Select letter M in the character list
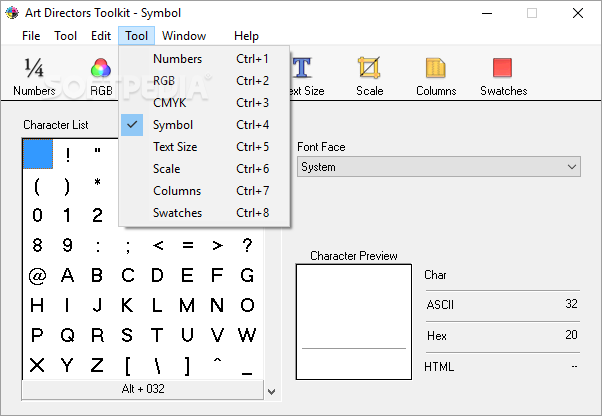602x416 pixels. (x=187, y=305)
